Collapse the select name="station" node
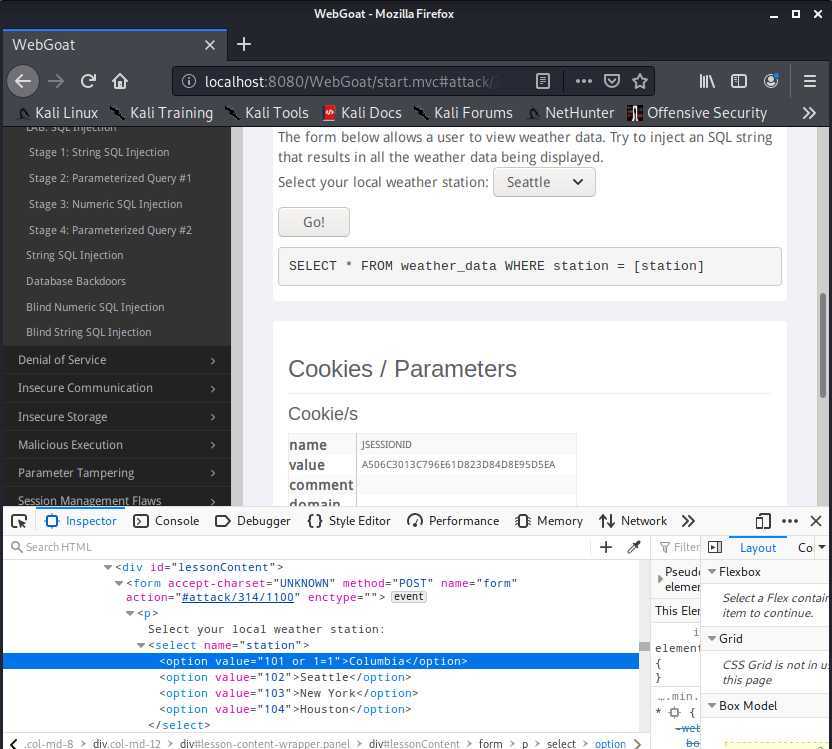 pyautogui.click(x=141, y=646)
